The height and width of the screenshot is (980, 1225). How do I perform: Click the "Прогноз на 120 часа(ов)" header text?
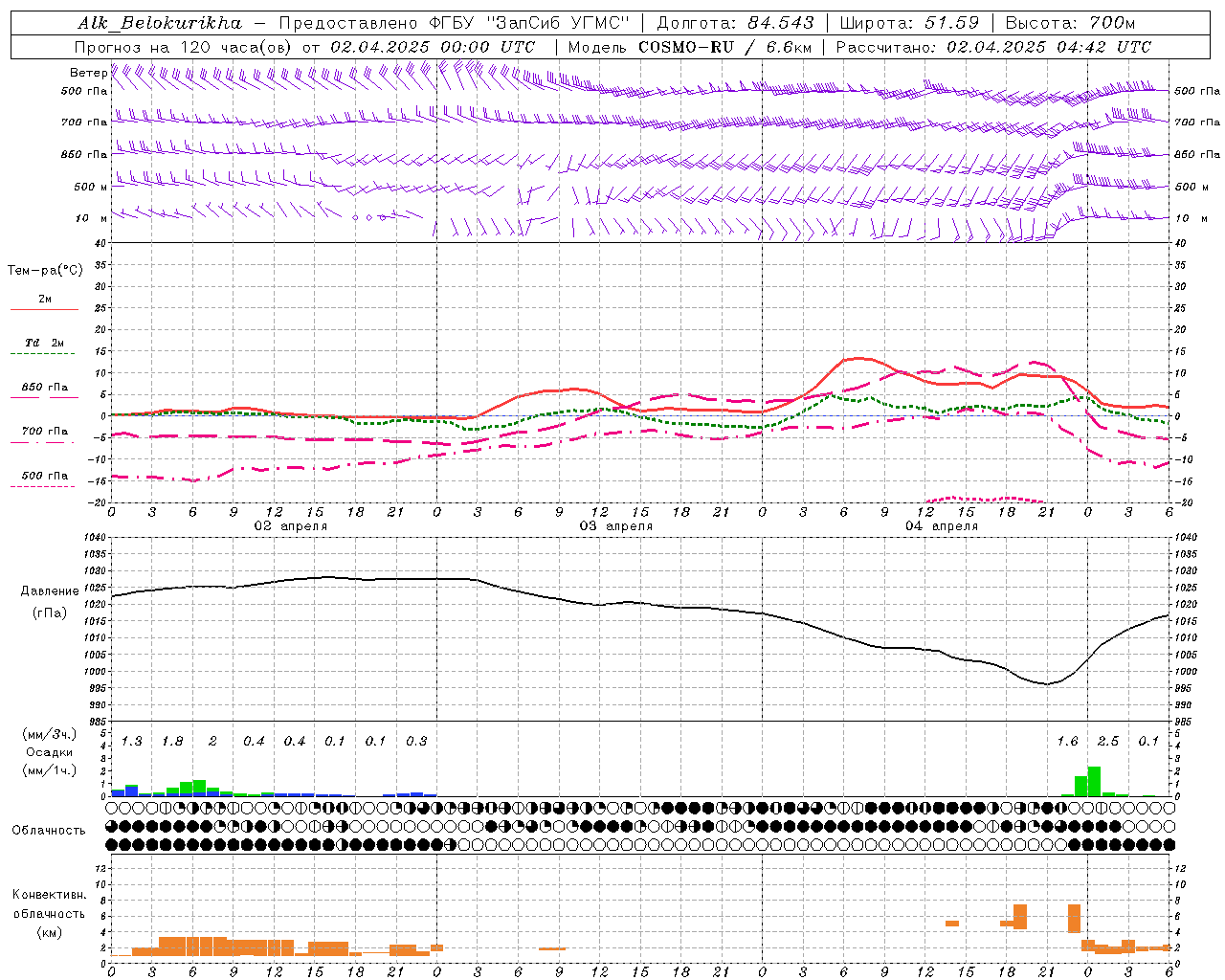click(184, 47)
